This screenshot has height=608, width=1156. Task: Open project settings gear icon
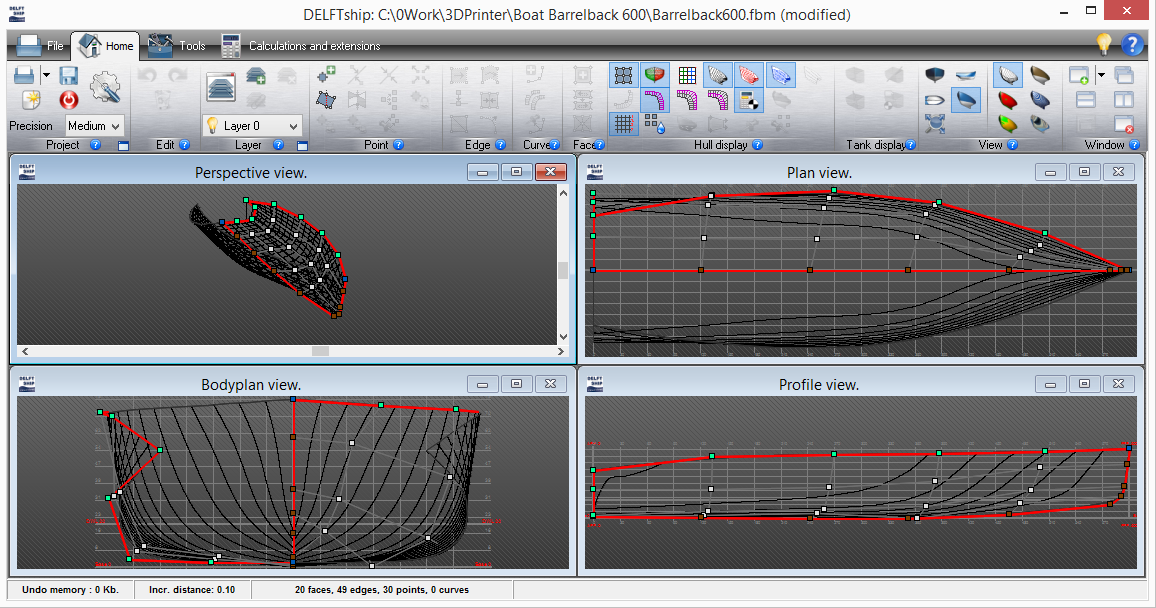pos(105,87)
